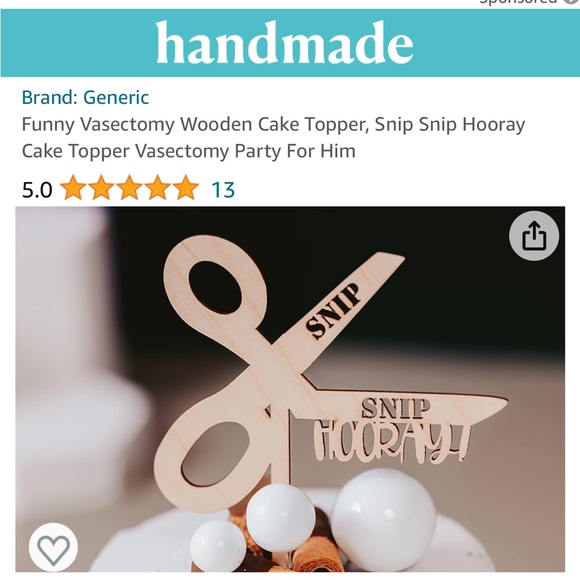Click the middle orange rating star
The height and width of the screenshot is (580, 580).
129,188
